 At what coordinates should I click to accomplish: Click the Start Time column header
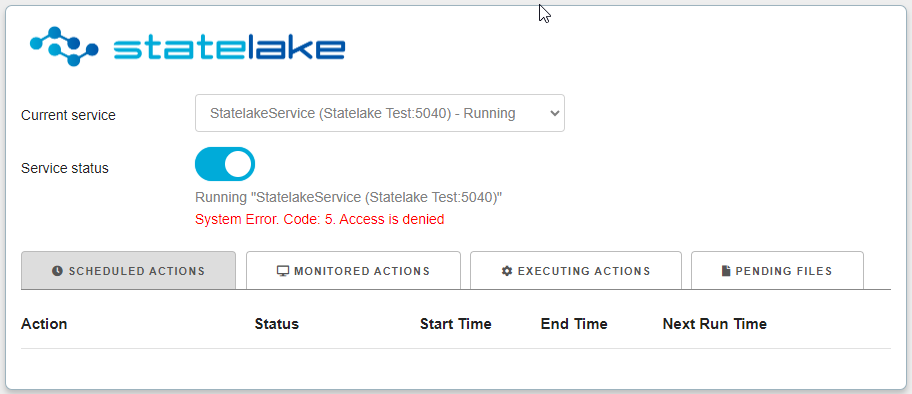(456, 324)
